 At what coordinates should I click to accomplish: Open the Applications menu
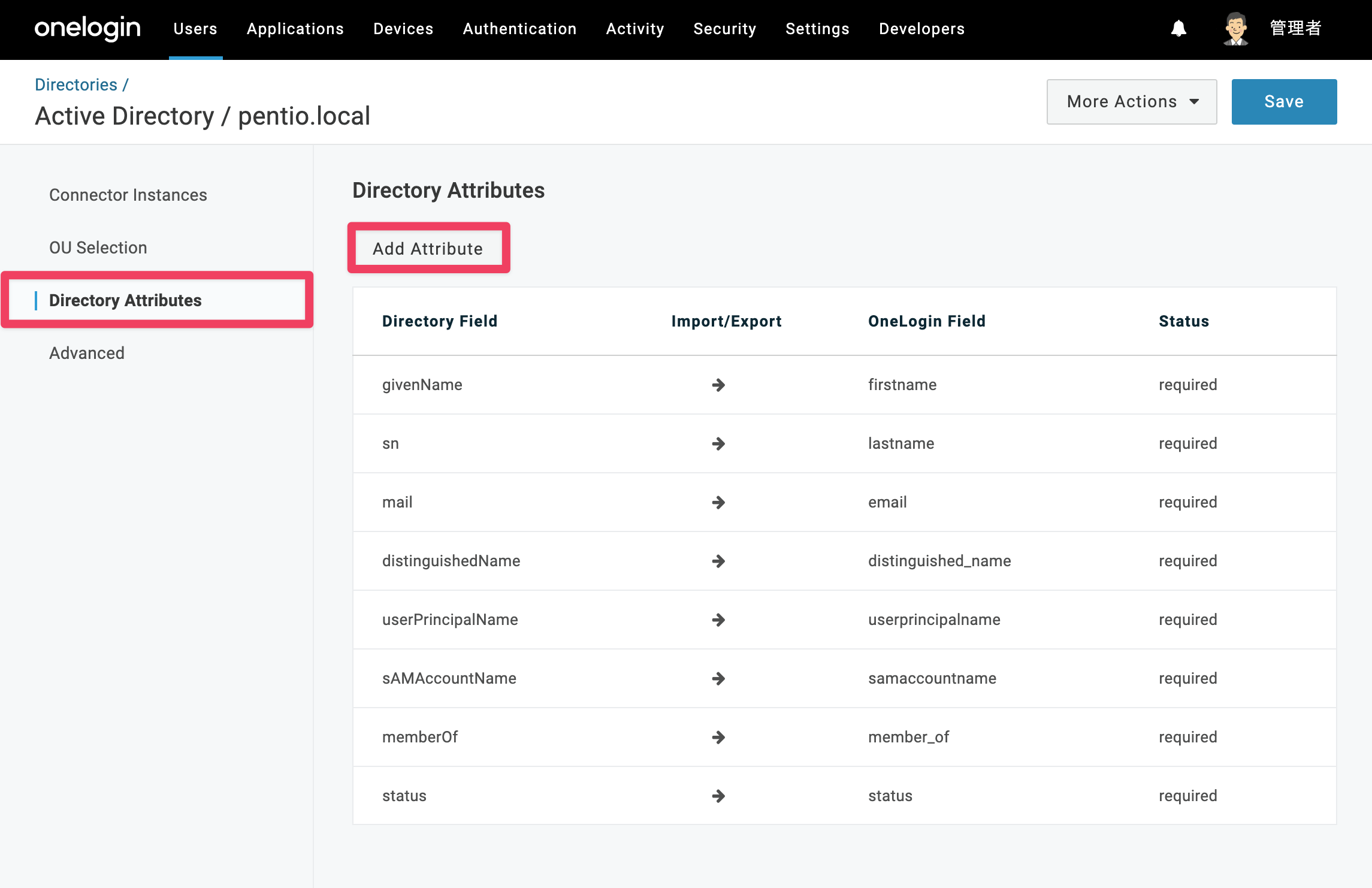pyautogui.click(x=295, y=29)
